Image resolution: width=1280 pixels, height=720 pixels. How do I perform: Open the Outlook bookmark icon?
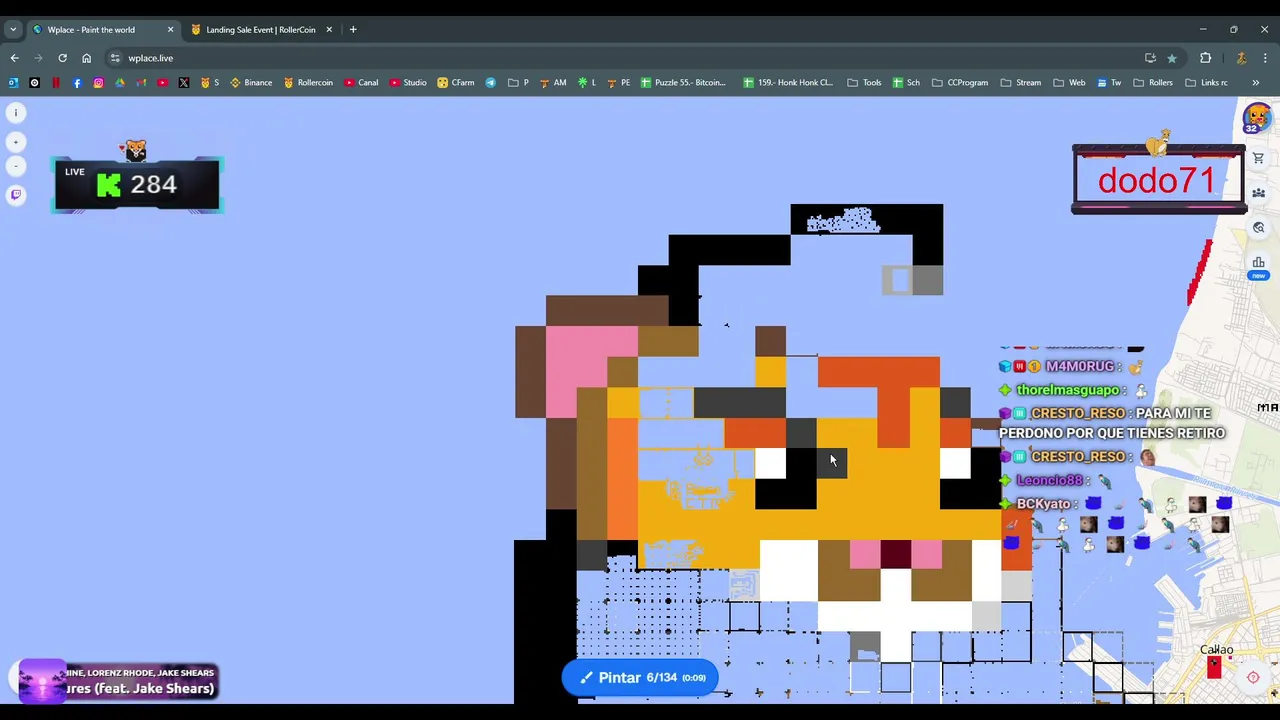pos(13,82)
